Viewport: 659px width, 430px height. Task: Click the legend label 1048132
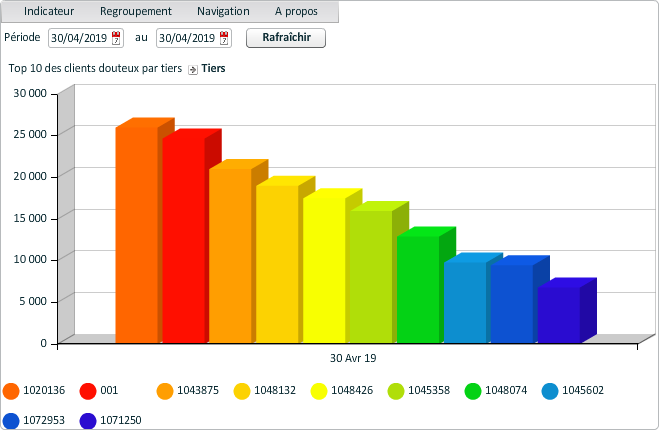275,390
